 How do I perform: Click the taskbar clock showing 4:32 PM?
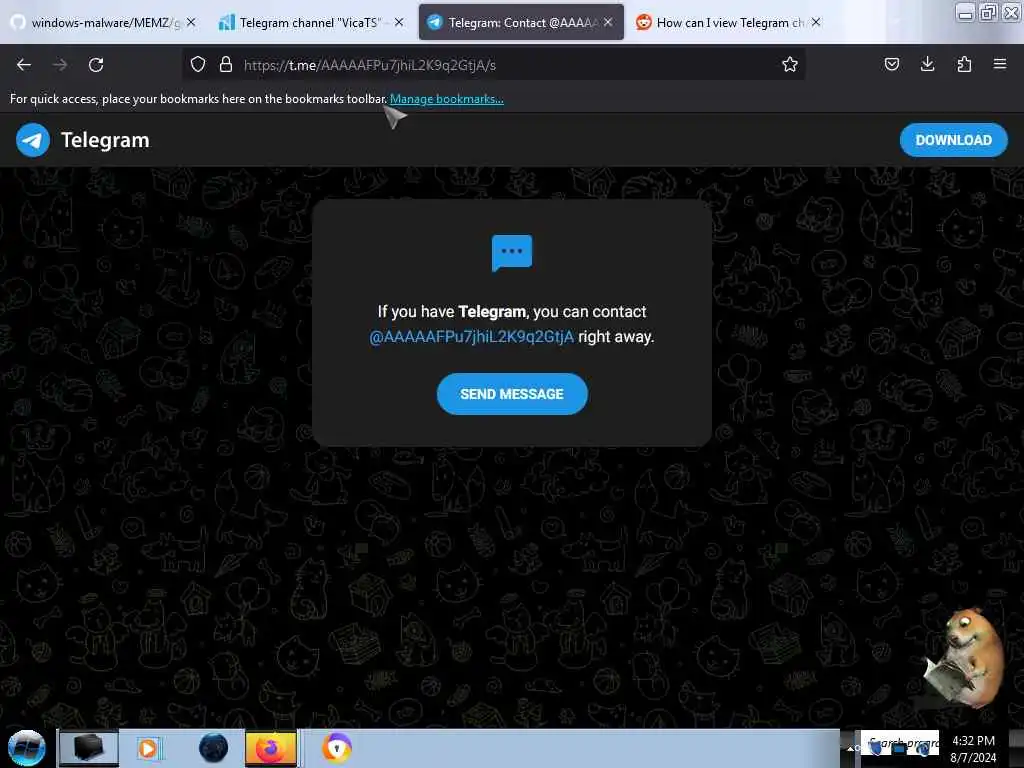[x=973, y=748]
